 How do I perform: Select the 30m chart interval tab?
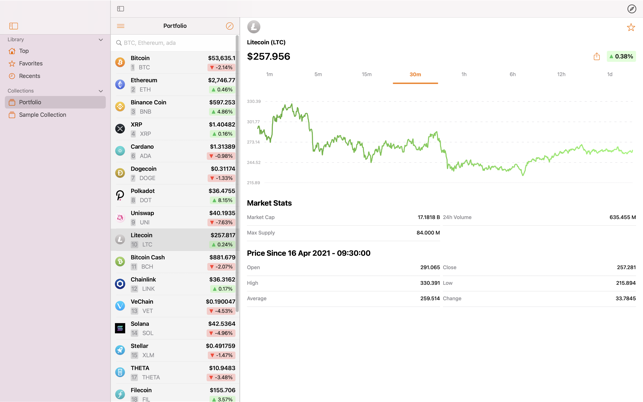click(415, 74)
